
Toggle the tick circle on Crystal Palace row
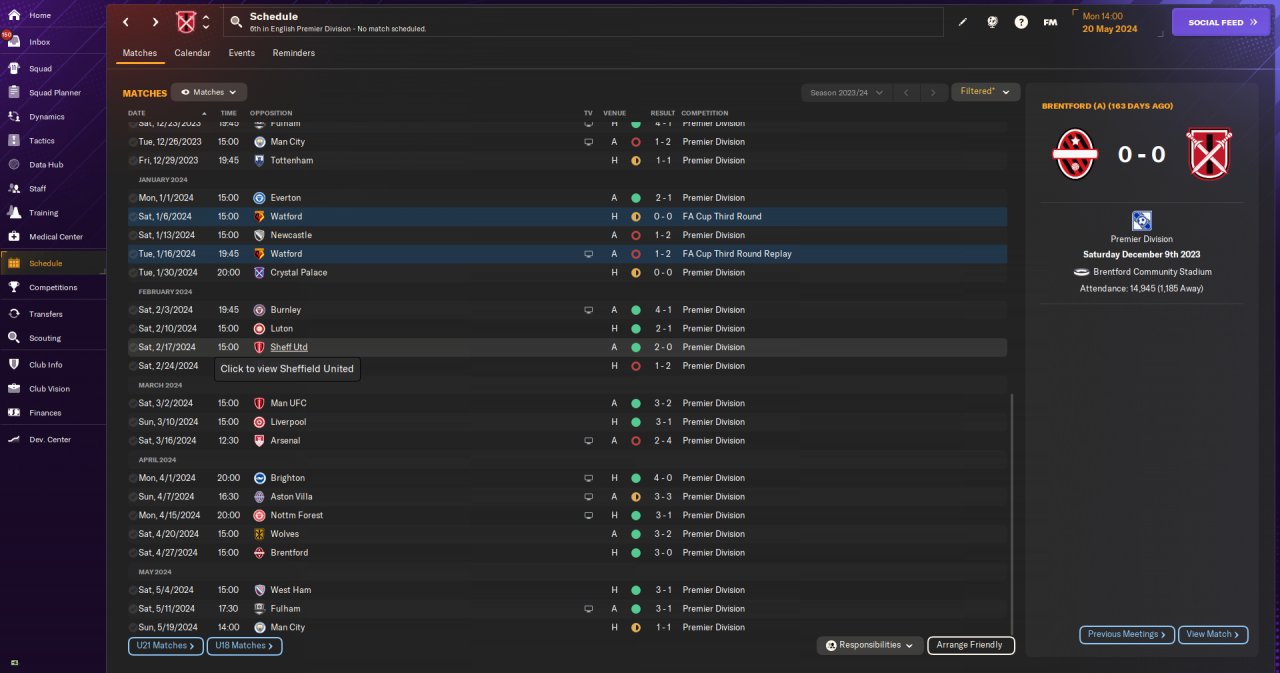click(x=133, y=272)
